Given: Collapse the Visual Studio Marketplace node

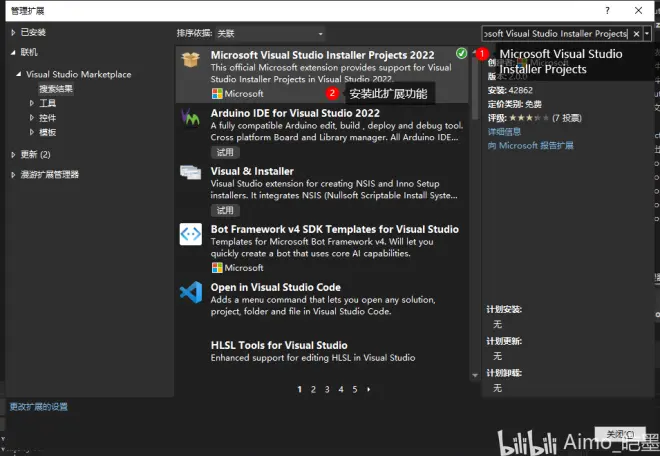Looking at the screenshot, I should [19, 74].
